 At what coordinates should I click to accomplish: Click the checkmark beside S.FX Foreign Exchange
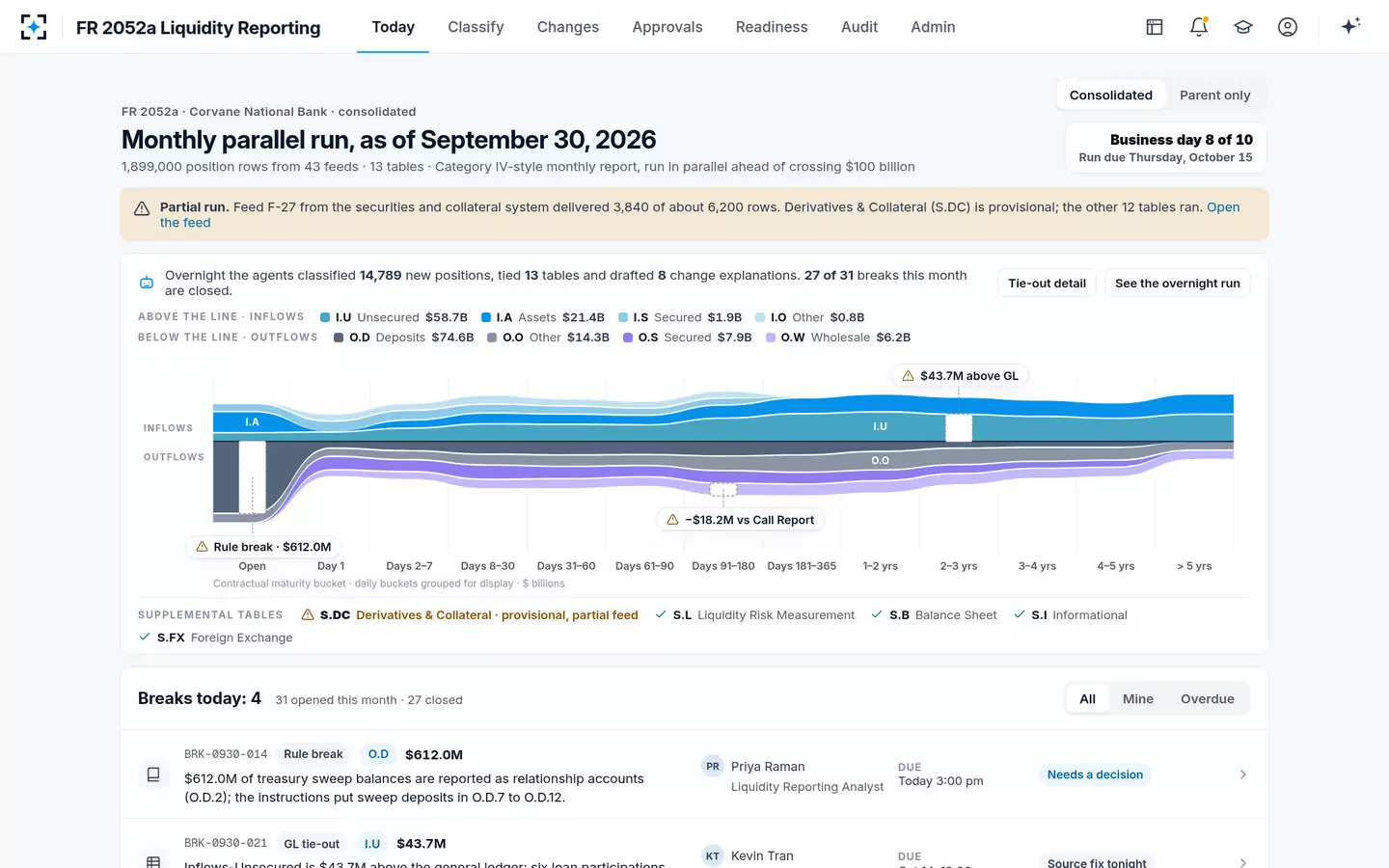tap(145, 637)
